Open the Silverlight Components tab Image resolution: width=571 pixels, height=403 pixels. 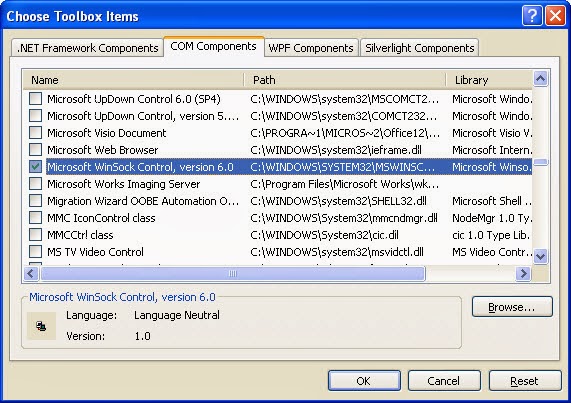(420, 48)
